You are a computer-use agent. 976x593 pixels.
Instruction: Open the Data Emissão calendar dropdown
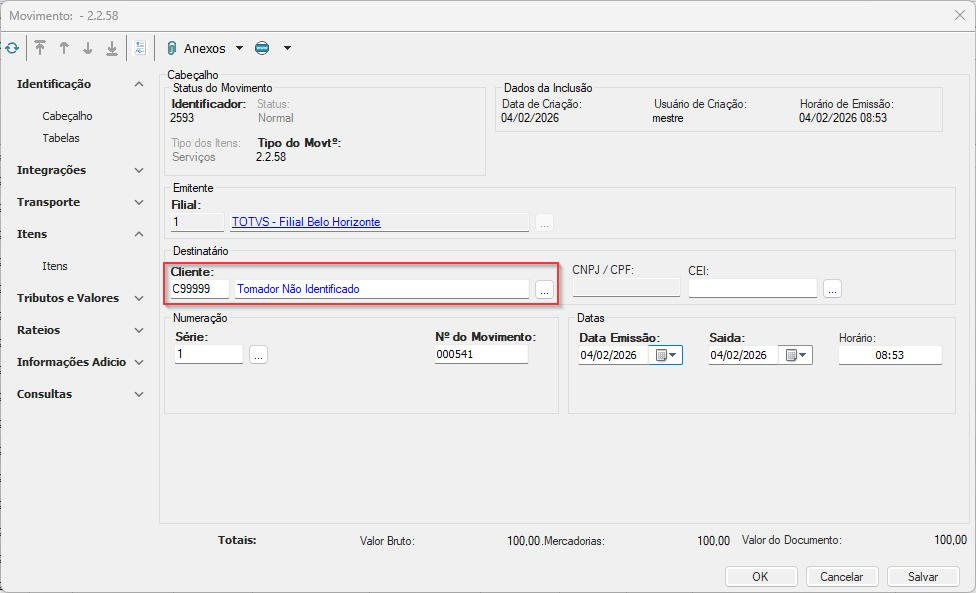(665, 355)
